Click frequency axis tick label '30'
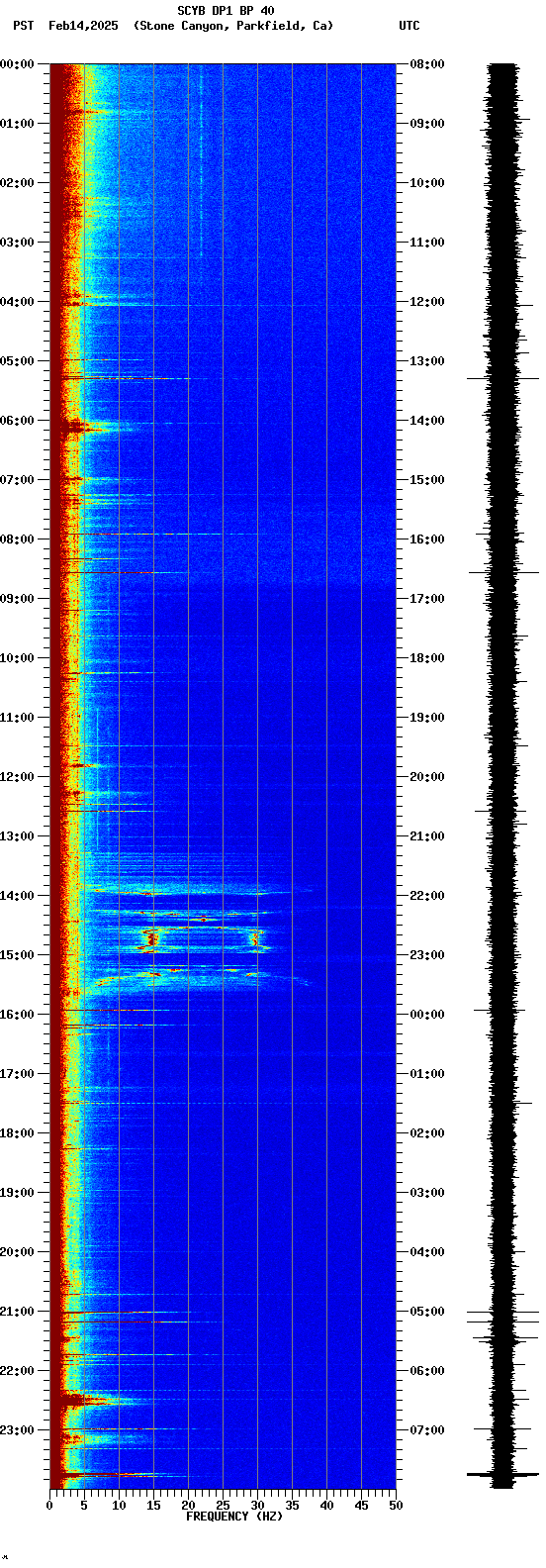 257,1506
